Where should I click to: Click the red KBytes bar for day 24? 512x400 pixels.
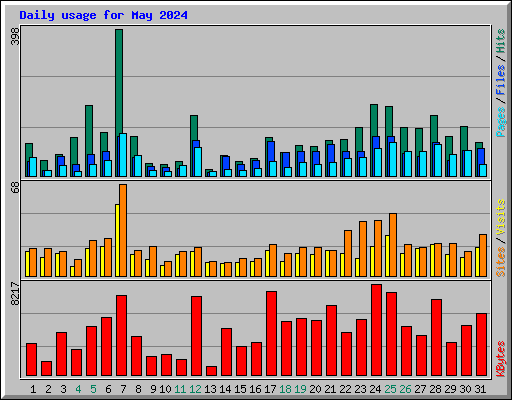click(376, 330)
